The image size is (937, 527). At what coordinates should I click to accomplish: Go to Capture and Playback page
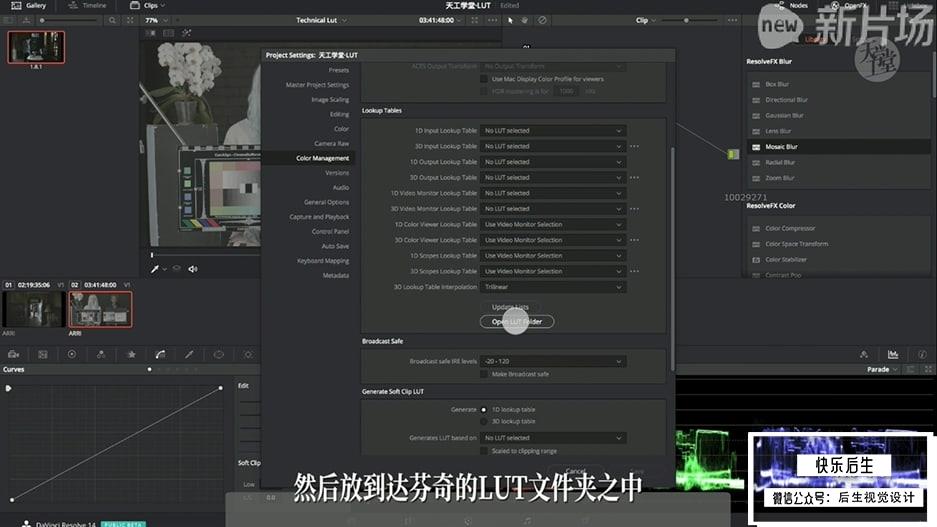click(319, 217)
